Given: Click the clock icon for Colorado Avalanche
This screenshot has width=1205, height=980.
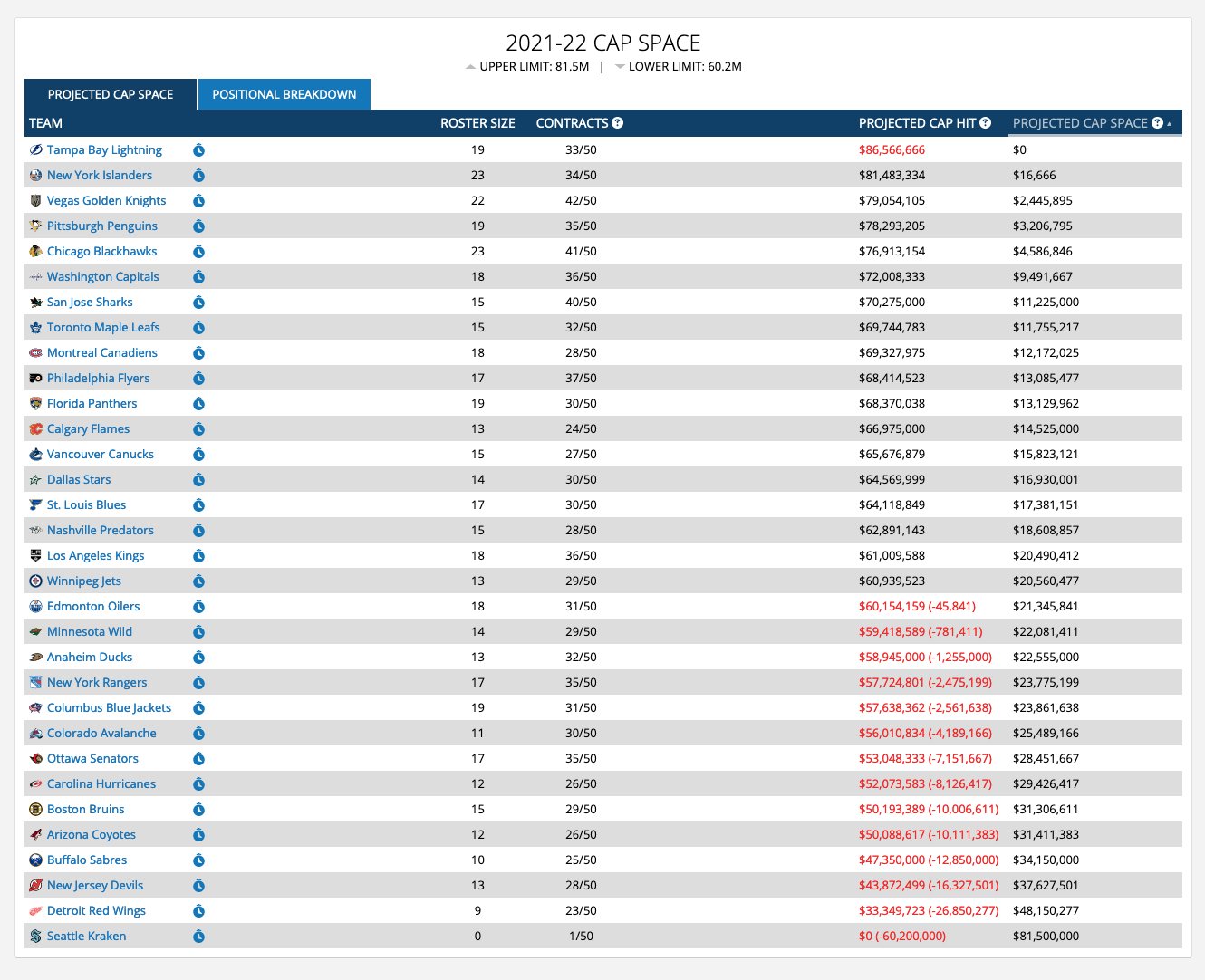Looking at the screenshot, I should 198,734.
